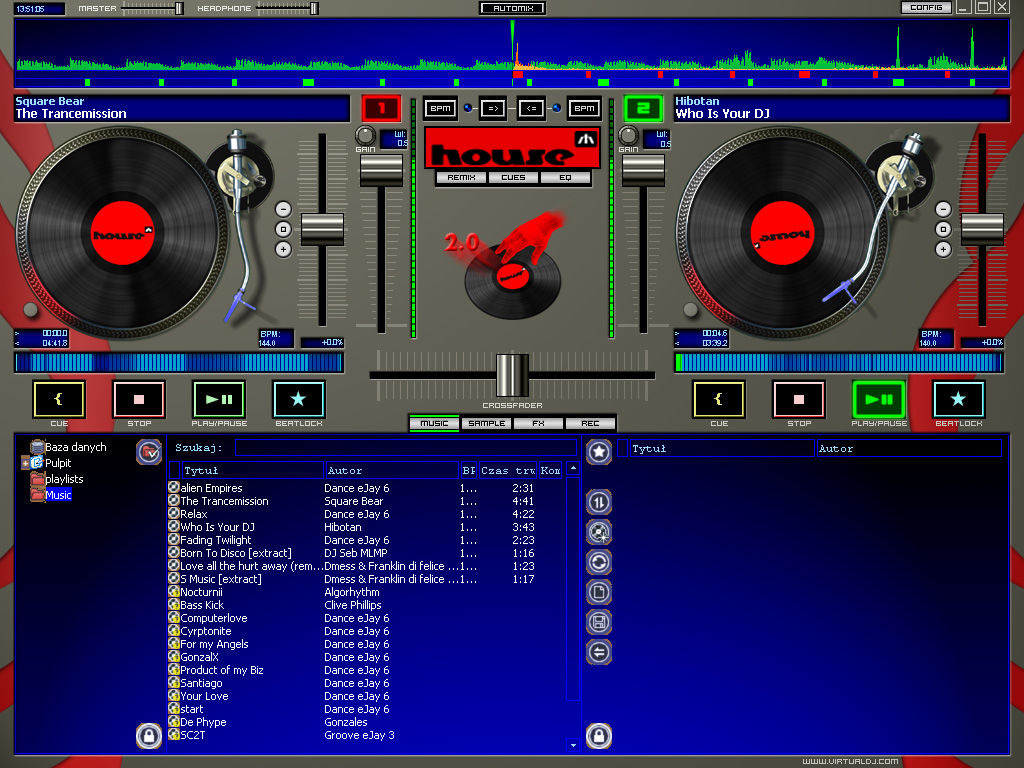Screen dimensions: 1024x768
Task: Click the video TV icon in browser
Action: (x=149, y=452)
